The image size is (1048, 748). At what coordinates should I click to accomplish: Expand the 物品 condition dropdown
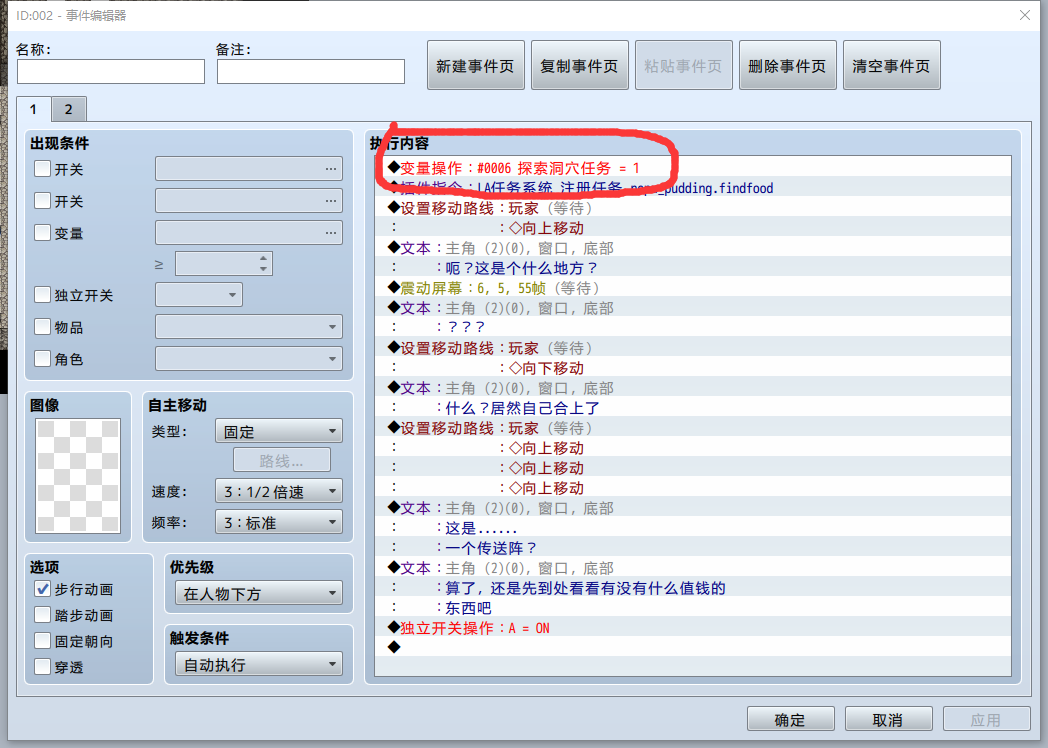coord(249,327)
